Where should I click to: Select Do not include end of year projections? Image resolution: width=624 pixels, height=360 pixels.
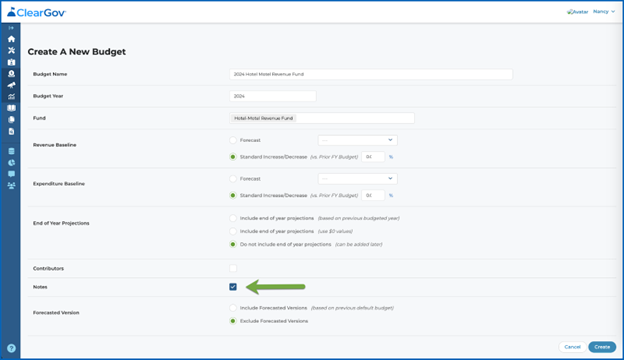point(233,244)
